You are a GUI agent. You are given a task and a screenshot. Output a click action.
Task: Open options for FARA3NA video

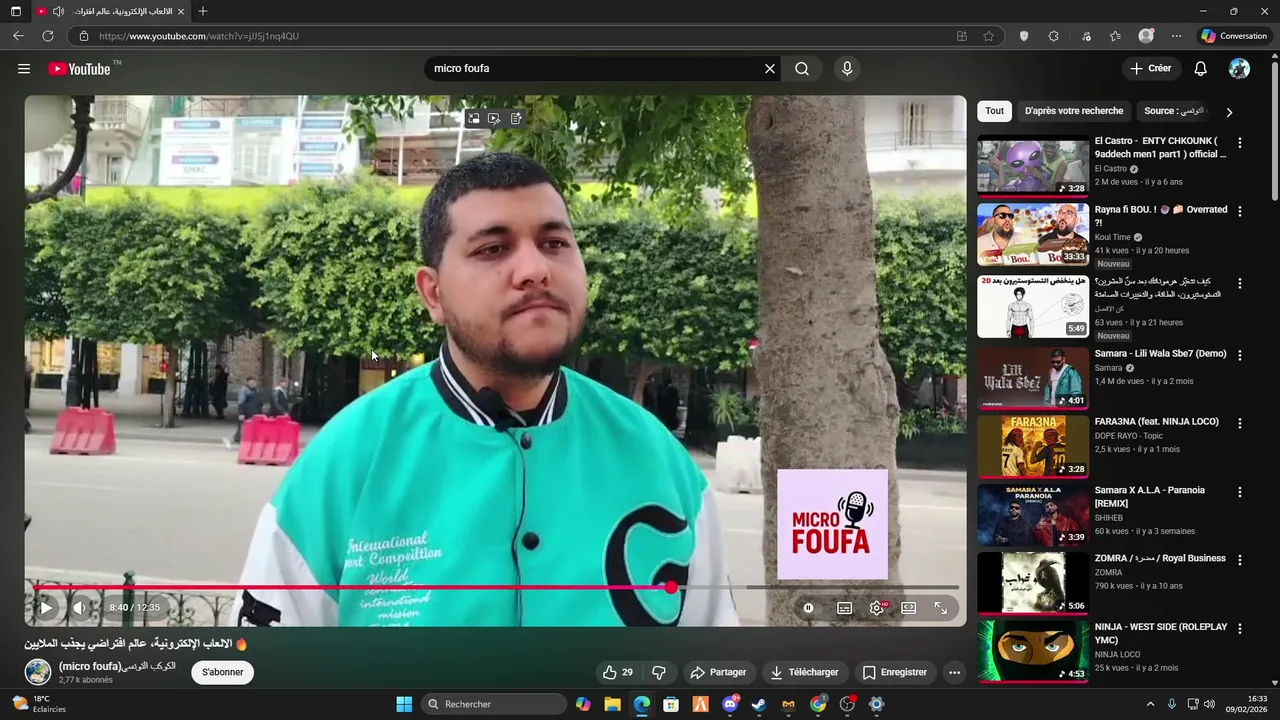(x=1240, y=423)
